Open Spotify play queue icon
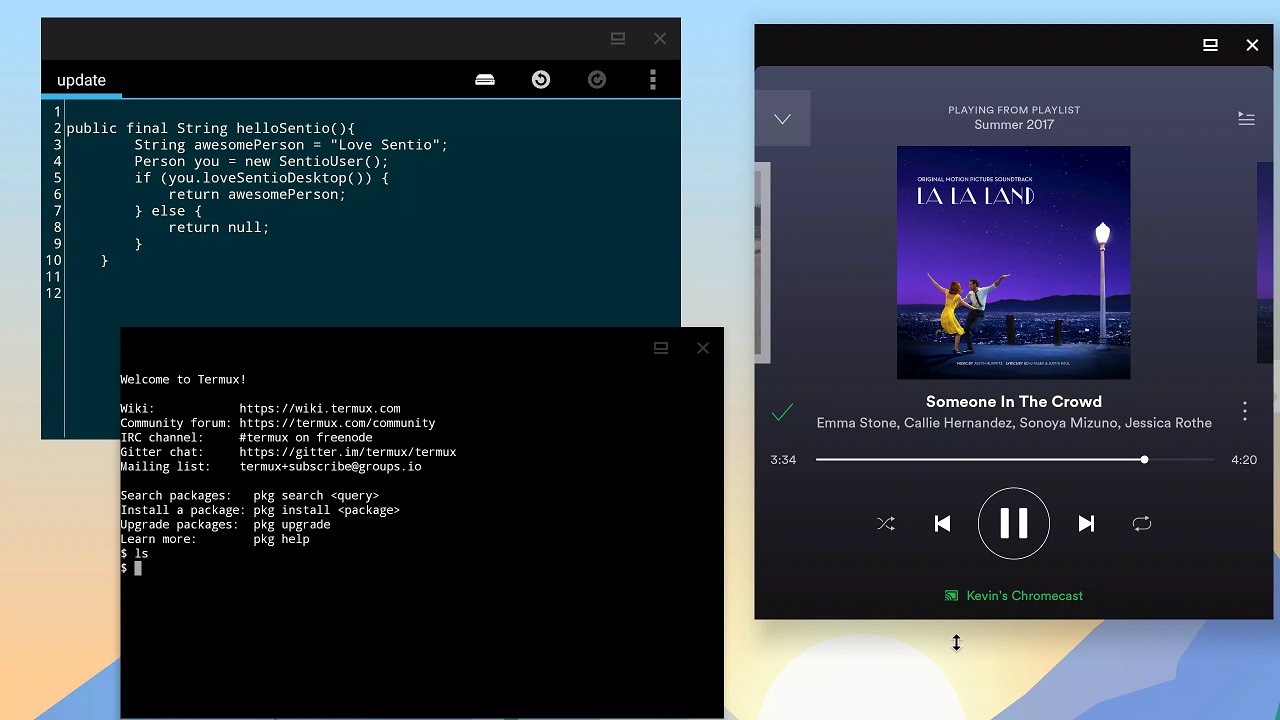 click(1246, 119)
